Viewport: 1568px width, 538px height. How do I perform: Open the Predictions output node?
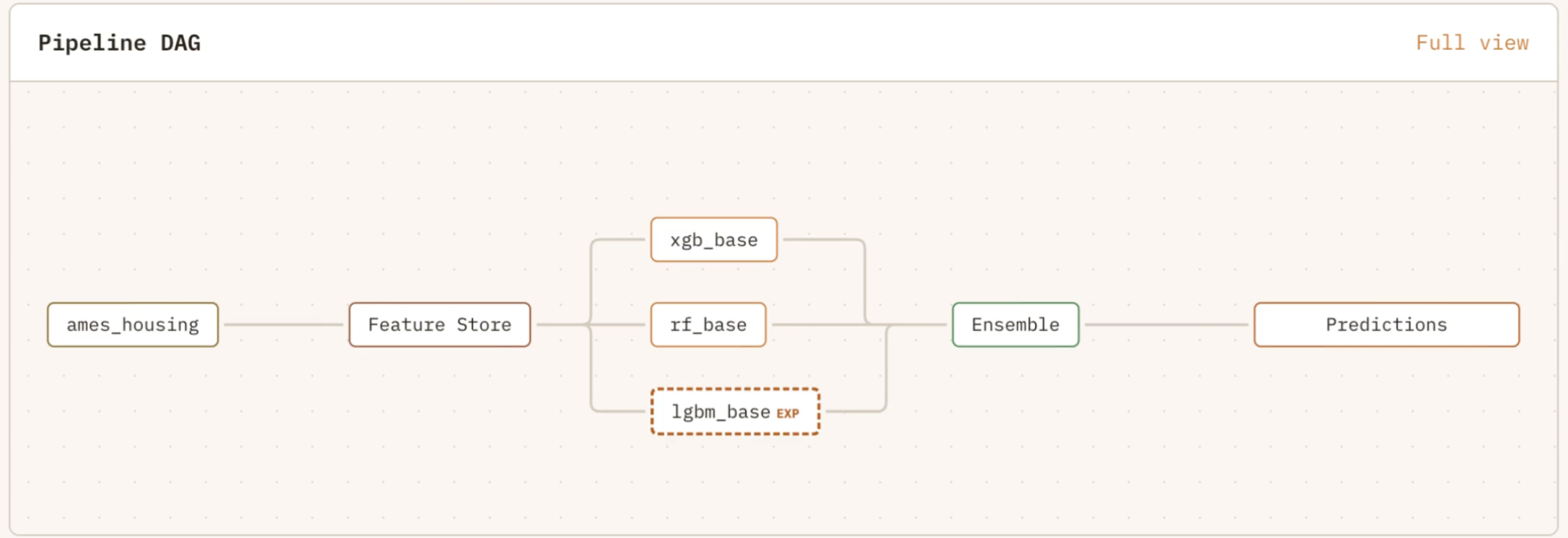pos(1386,325)
